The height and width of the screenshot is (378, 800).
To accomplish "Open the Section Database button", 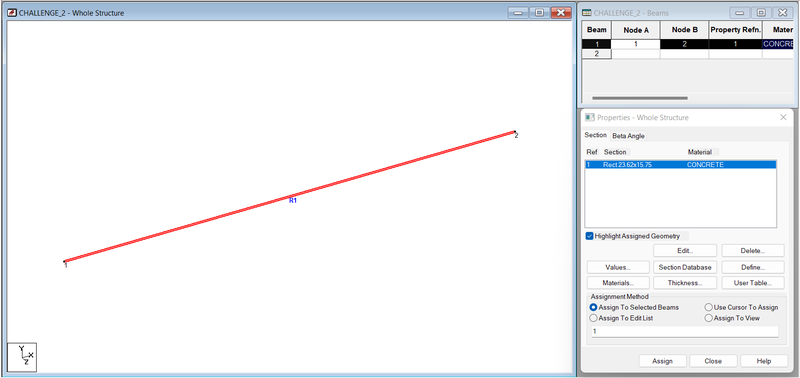I will click(685, 267).
